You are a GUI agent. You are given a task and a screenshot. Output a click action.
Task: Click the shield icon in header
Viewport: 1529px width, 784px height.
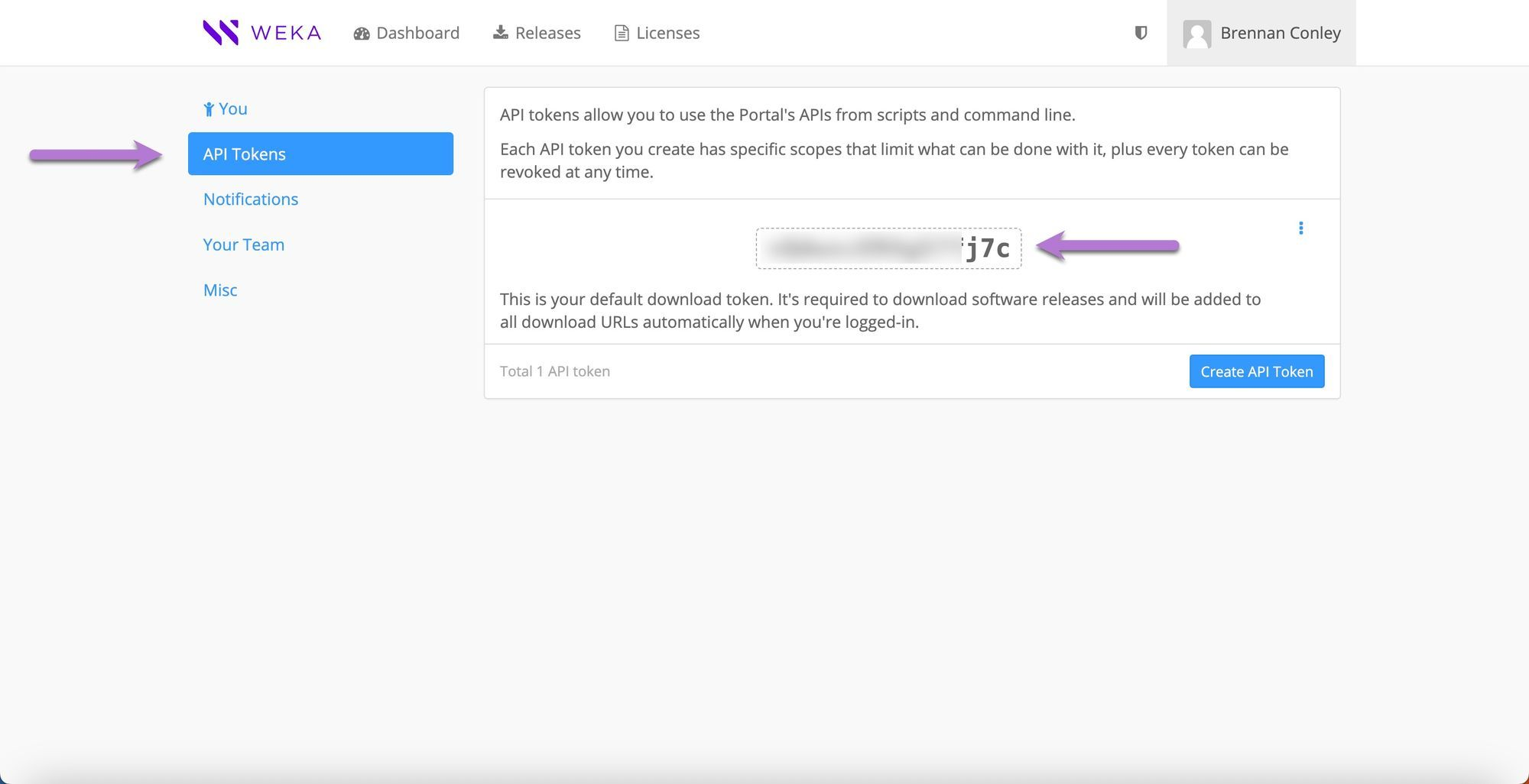tap(1141, 33)
